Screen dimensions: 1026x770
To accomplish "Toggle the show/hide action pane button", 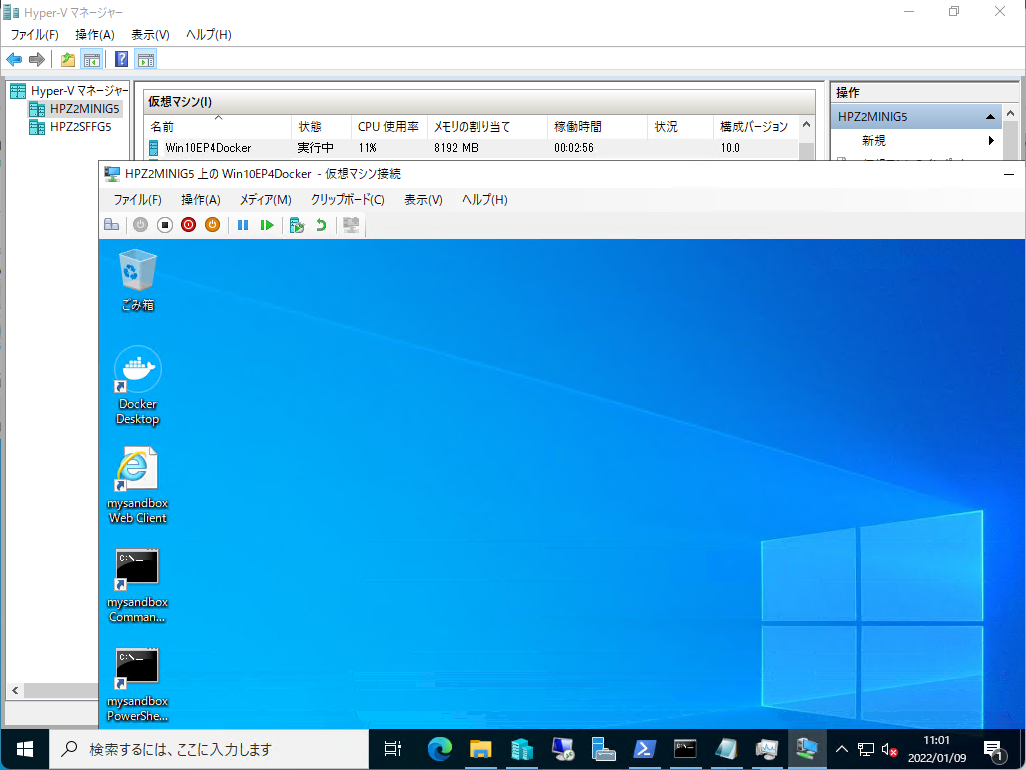I will (x=146, y=59).
